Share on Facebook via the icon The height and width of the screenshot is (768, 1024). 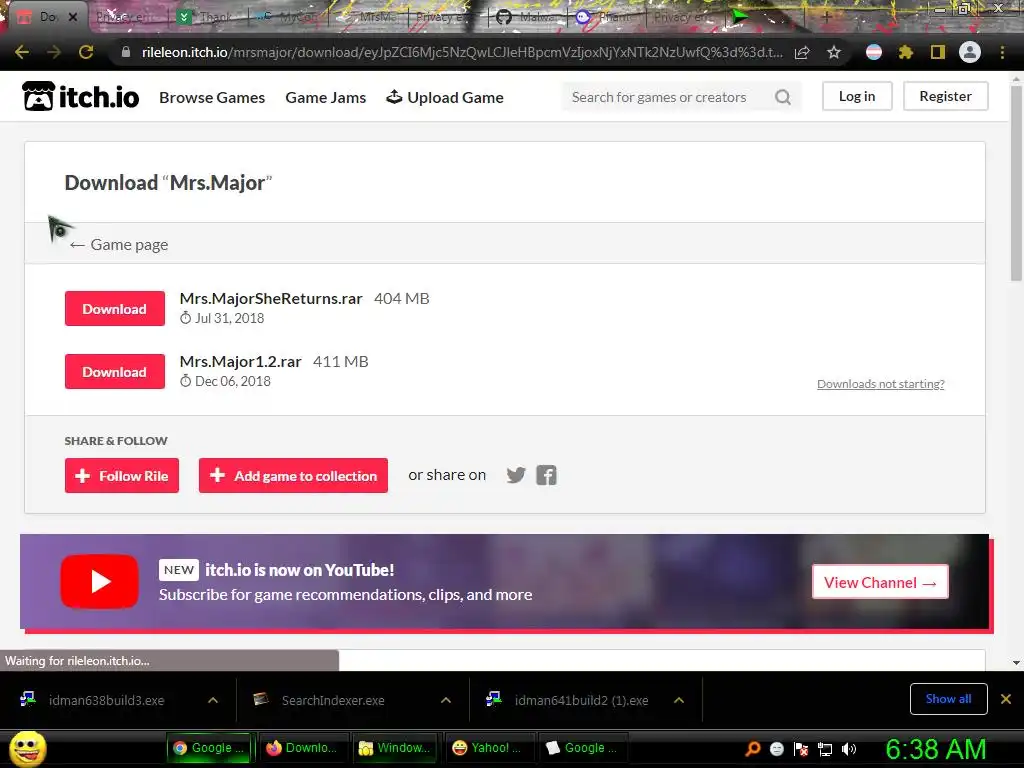[x=547, y=475]
